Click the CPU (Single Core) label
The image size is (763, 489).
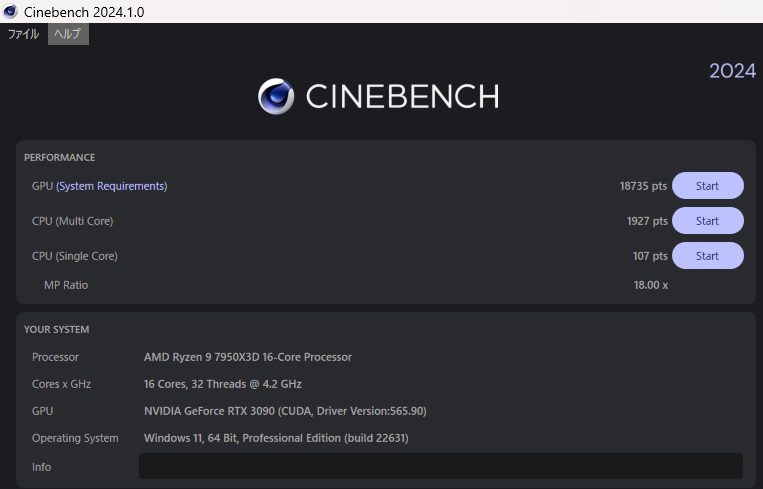pyautogui.click(x=74, y=256)
